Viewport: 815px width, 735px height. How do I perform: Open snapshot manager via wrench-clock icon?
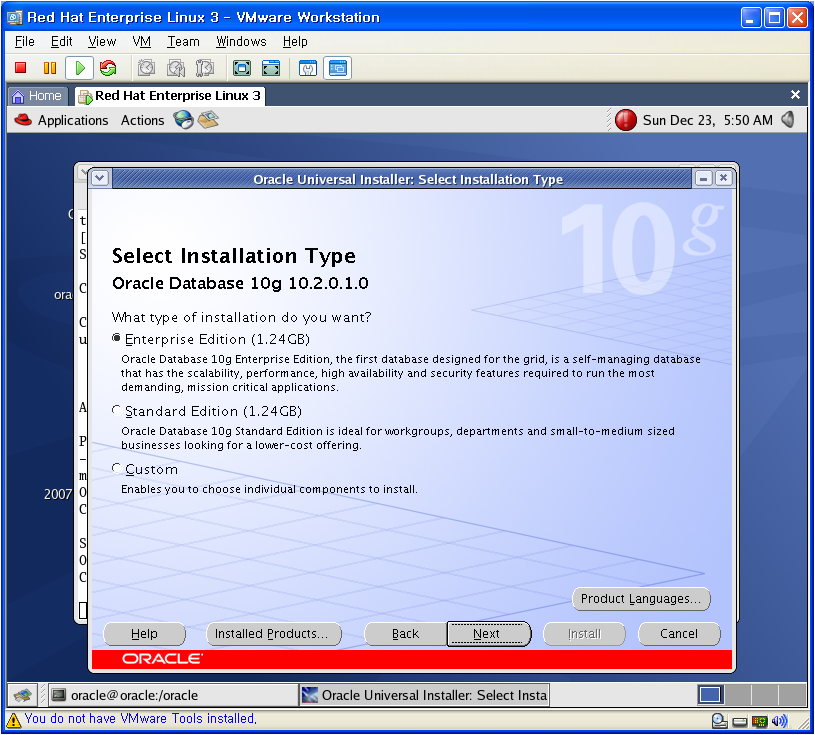pyautogui.click(x=204, y=68)
